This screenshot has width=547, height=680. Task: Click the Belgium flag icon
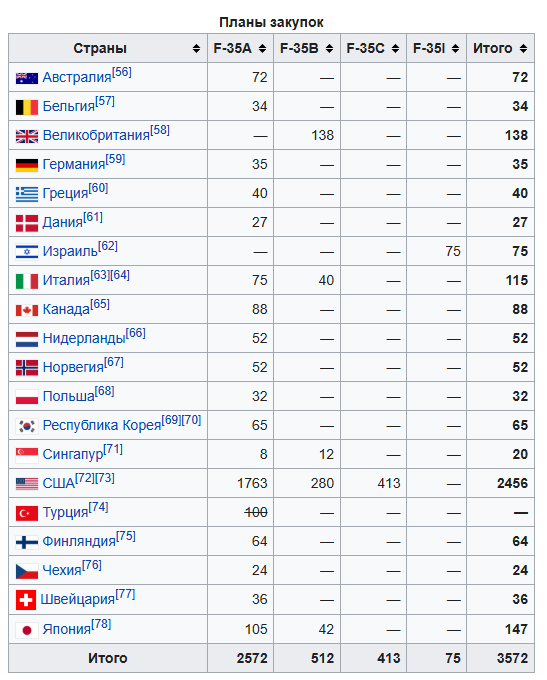pos(27,107)
